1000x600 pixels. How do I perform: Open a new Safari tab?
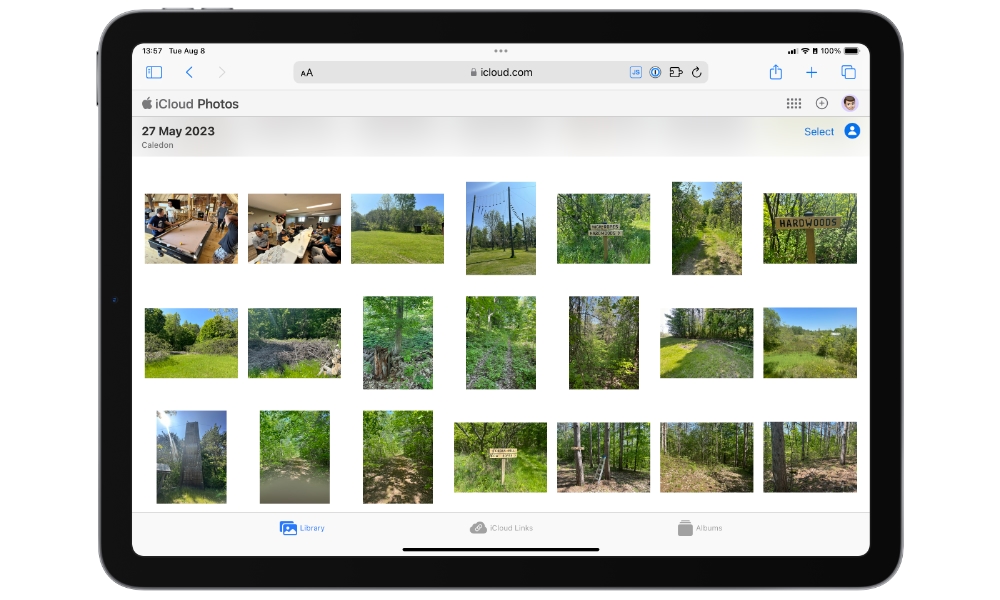coord(811,72)
